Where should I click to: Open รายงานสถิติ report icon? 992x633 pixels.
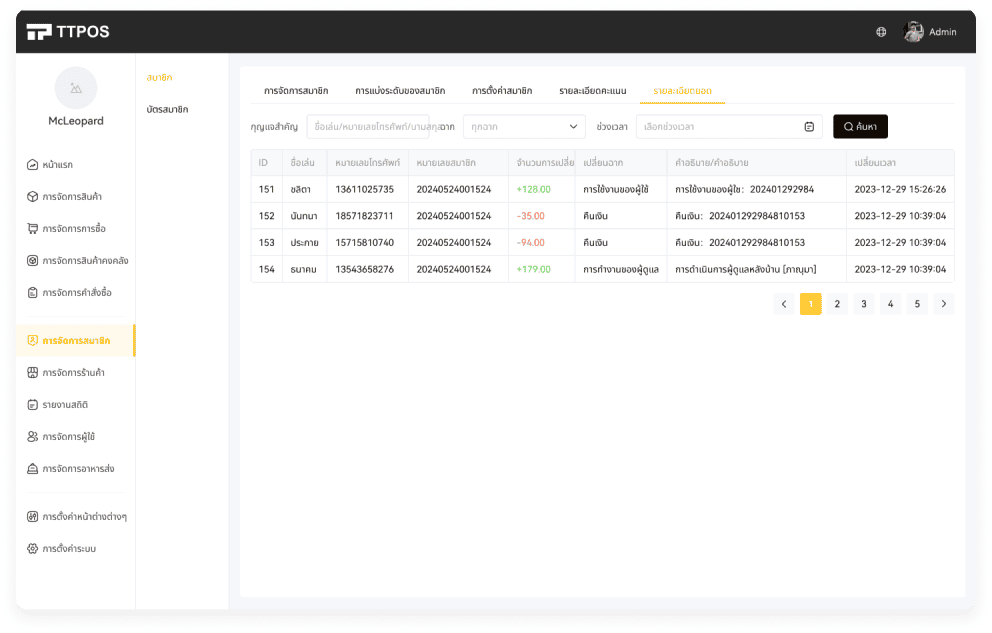(32, 405)
